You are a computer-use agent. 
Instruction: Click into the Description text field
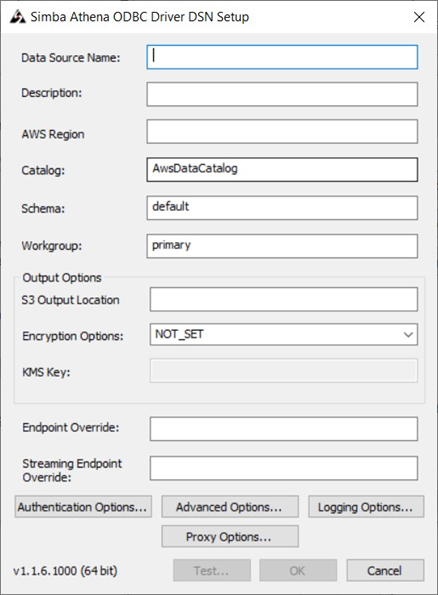coord(282,94)
